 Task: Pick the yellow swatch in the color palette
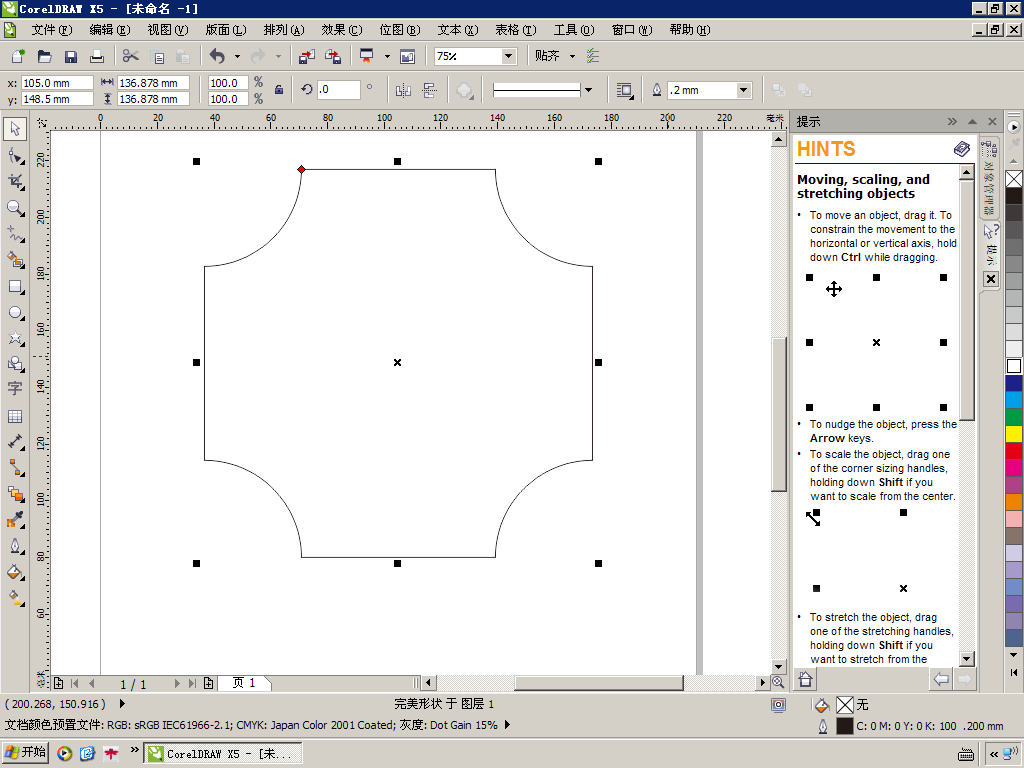click(1014, 434)
